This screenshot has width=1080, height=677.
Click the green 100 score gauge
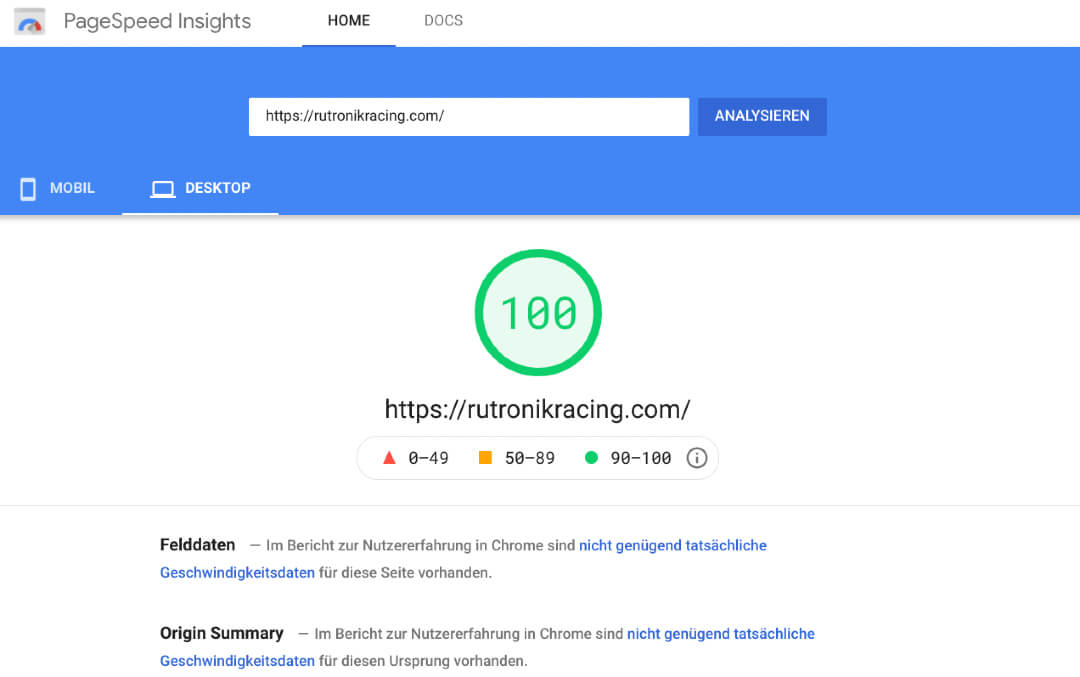tap(538, 313)
